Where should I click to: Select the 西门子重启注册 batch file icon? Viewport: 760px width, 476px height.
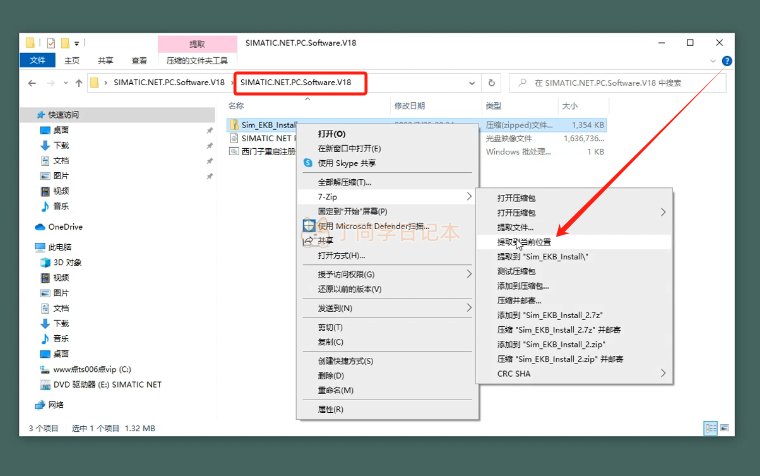[x=234, y=151]
